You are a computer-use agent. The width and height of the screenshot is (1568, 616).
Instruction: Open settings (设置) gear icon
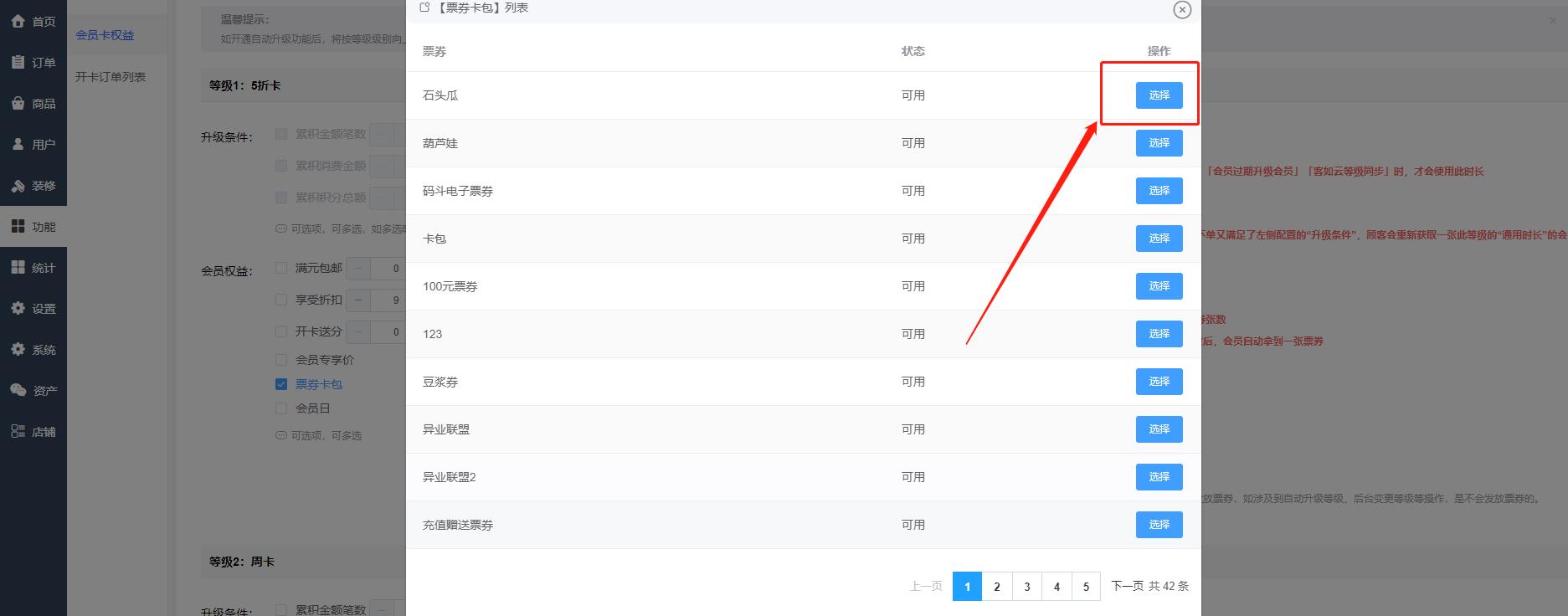tap(18, 308)
